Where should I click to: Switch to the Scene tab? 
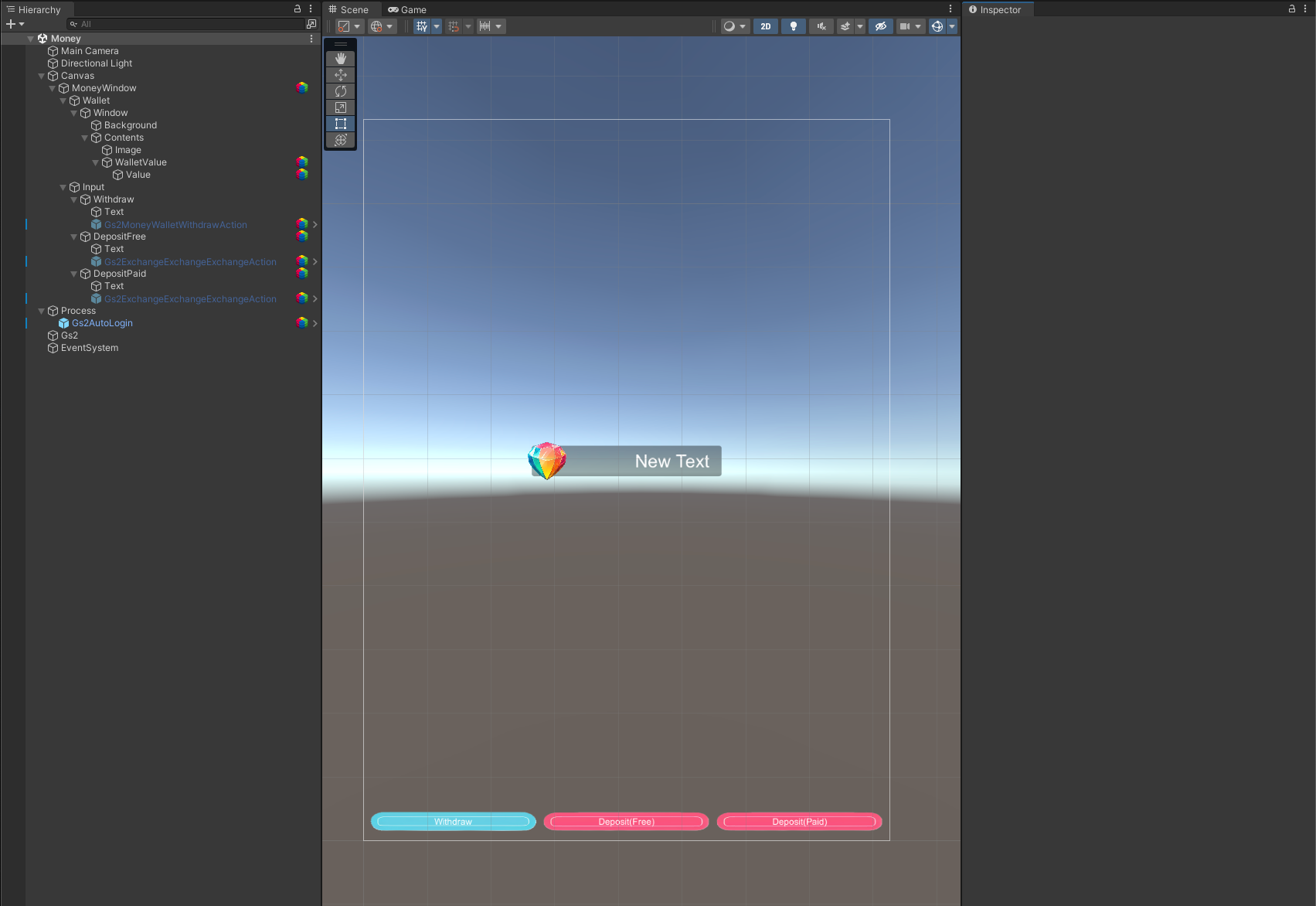point(349,9)
